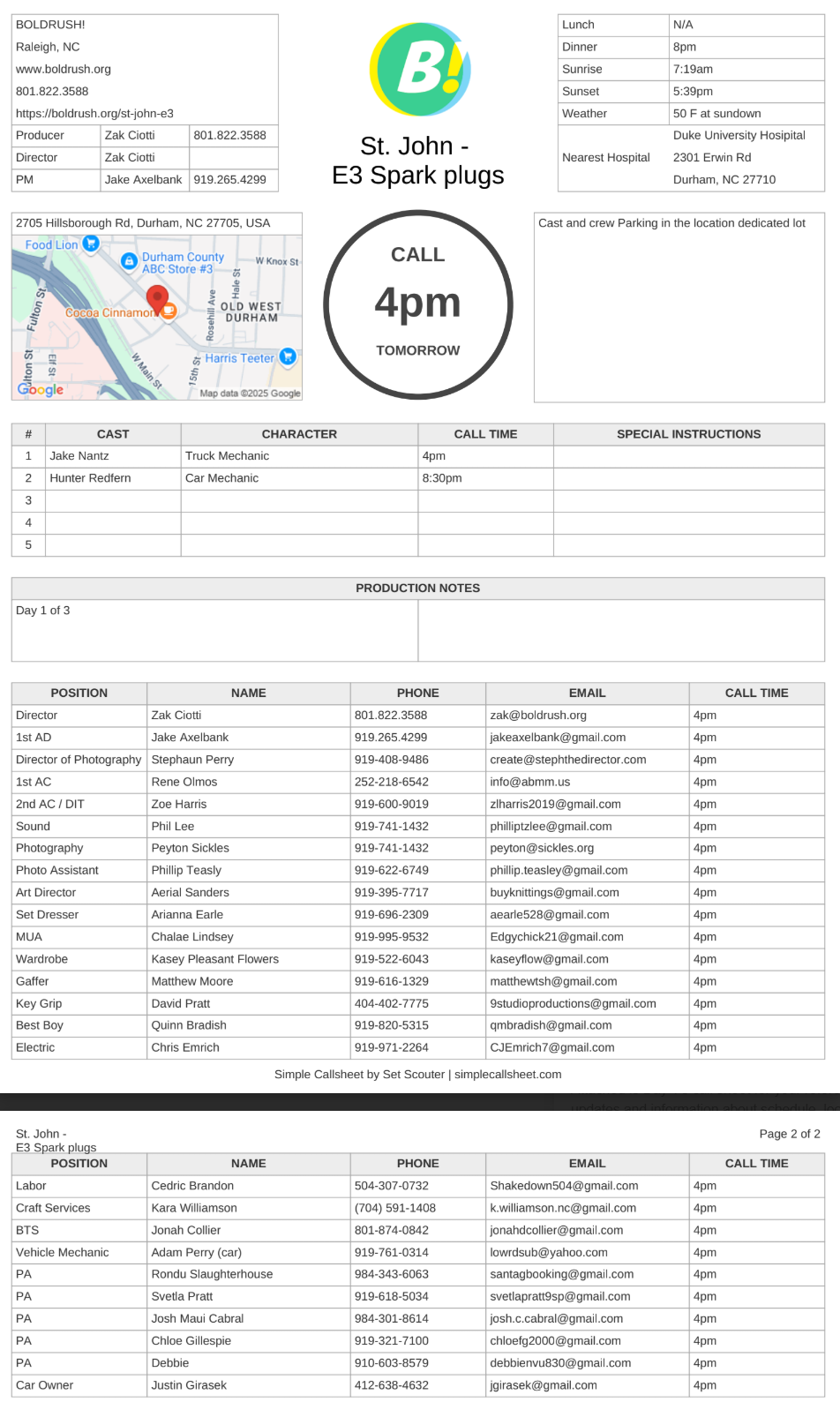Select the Page 2 of 2 label
Viewport: 840px width, 1417px height.
(790, 1133)
